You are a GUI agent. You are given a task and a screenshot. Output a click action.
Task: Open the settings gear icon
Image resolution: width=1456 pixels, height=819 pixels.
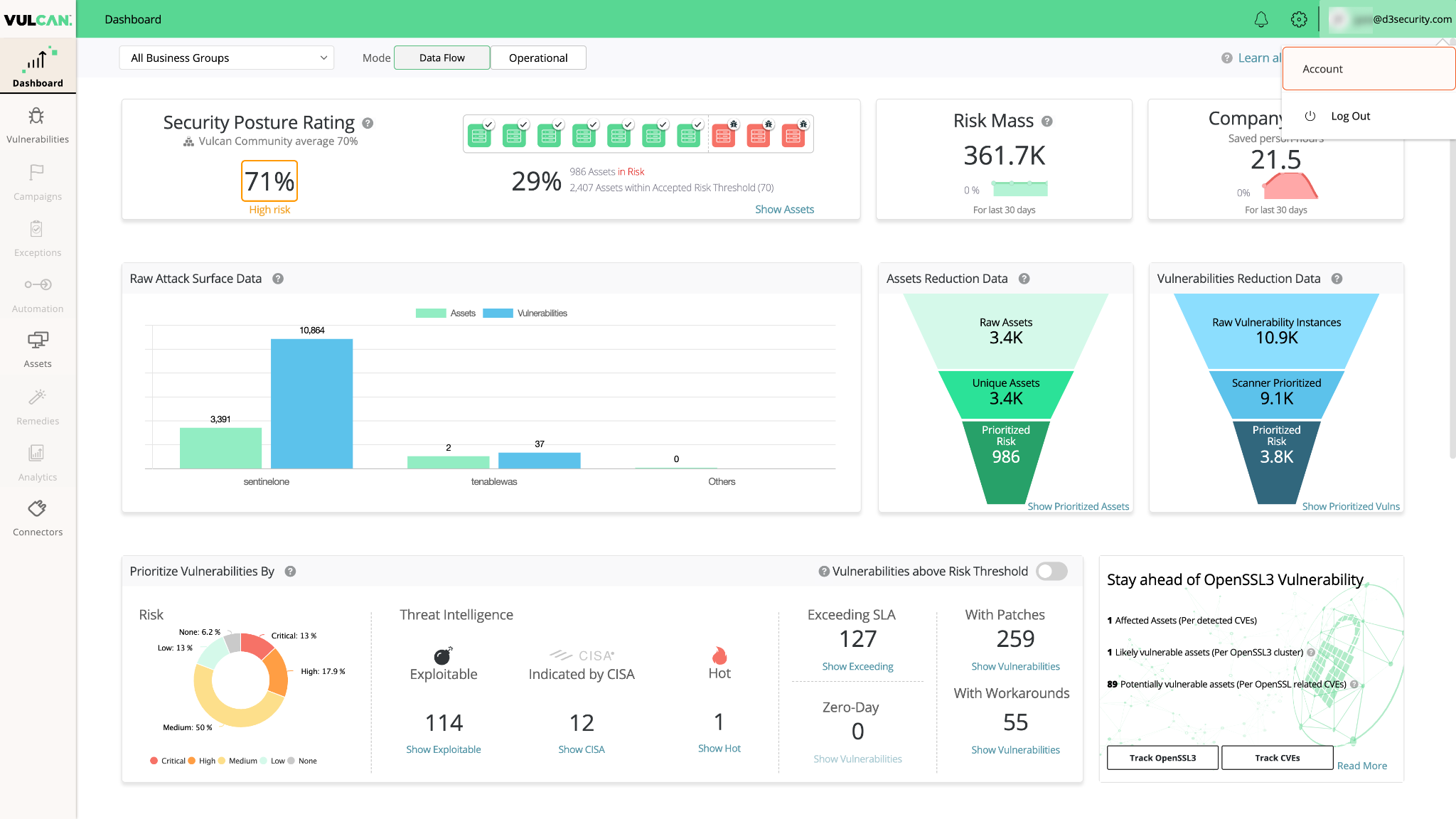point(1299,19)
